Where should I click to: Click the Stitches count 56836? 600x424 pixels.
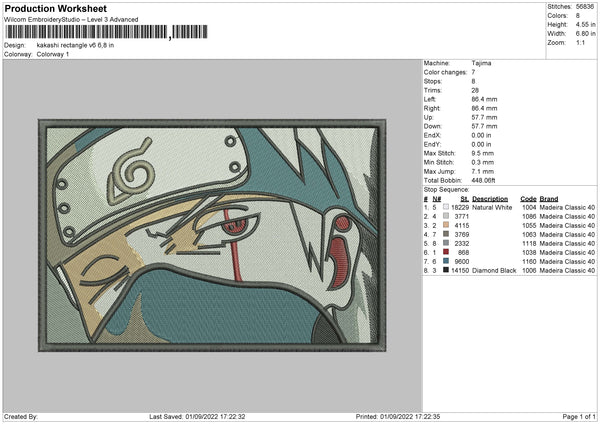pyautogui.click(x=586, y=6)
